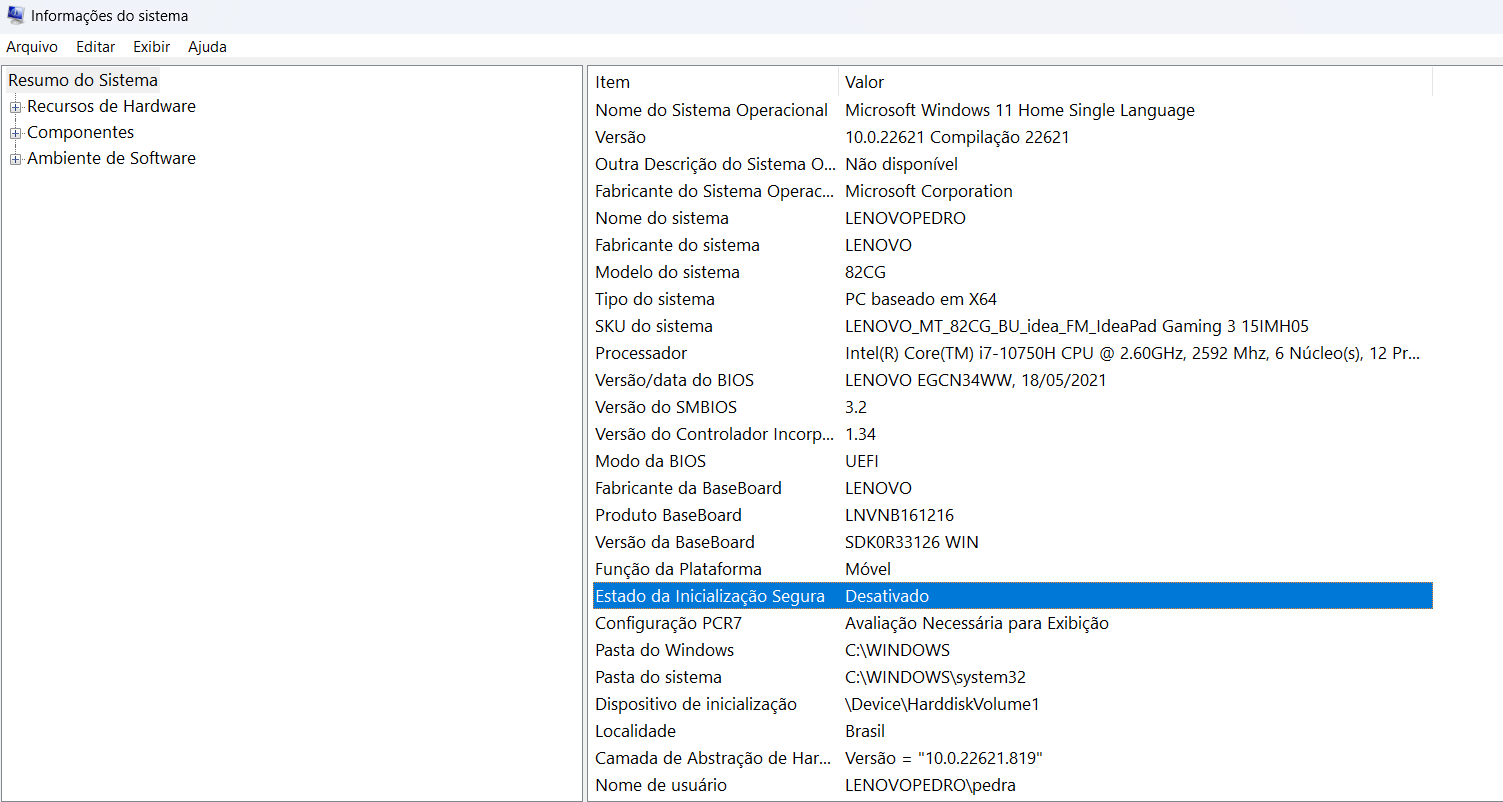Select the Versão/data do BIOS row
This screenshot has height=802, width=1503.
point(1012,380)
